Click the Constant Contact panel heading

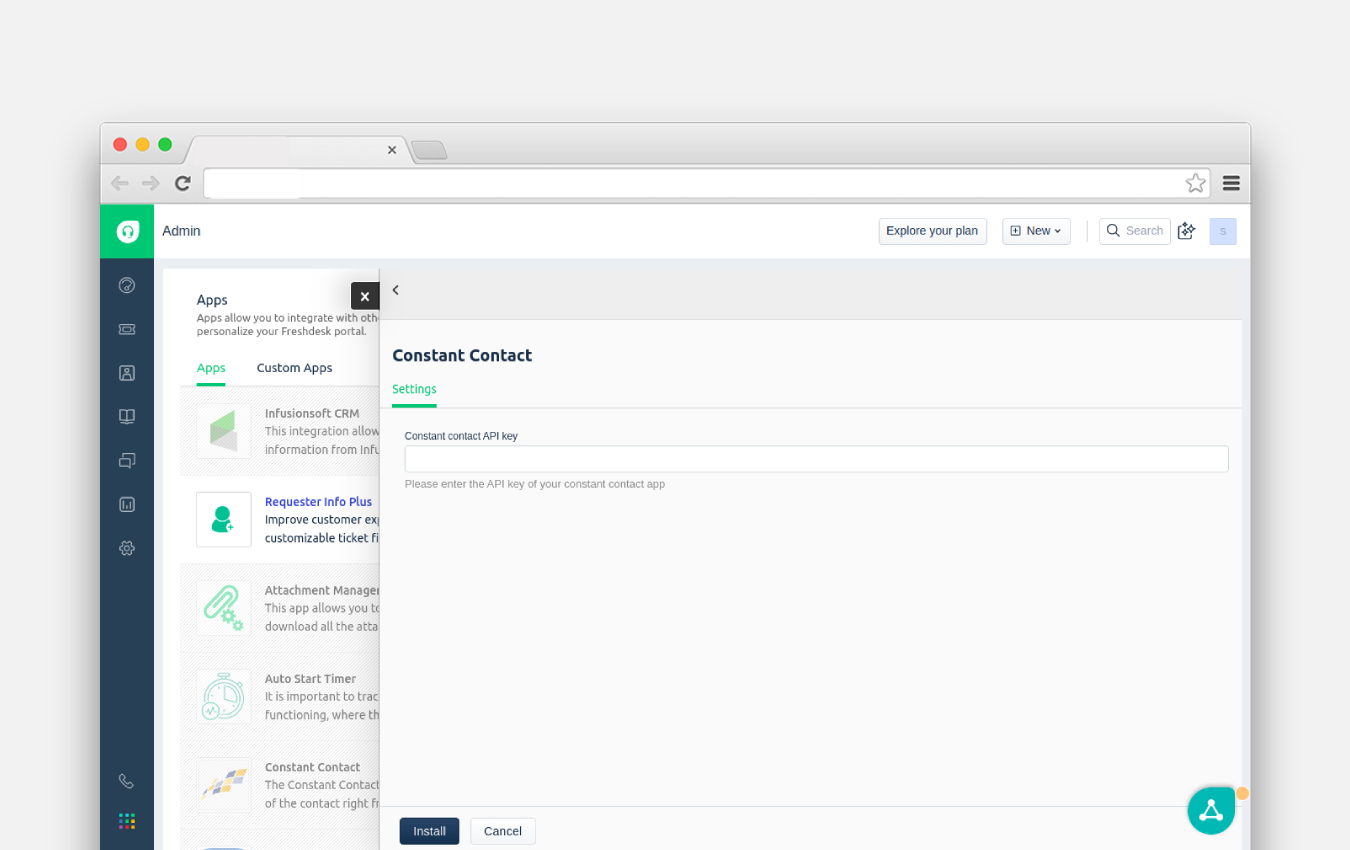pyautogui.click(x=462, y=355)
